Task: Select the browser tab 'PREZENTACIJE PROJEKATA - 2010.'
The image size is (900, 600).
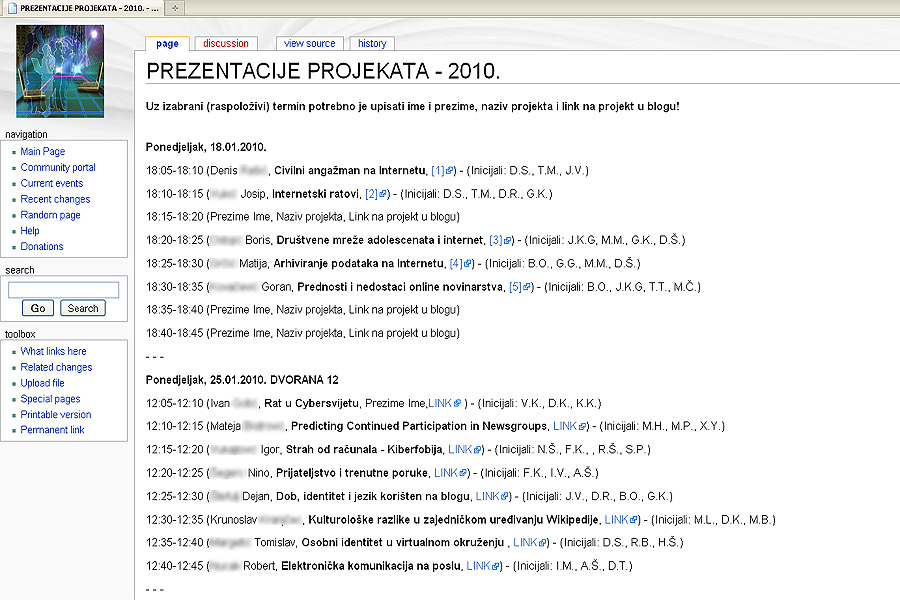Action: coord(83,8)
